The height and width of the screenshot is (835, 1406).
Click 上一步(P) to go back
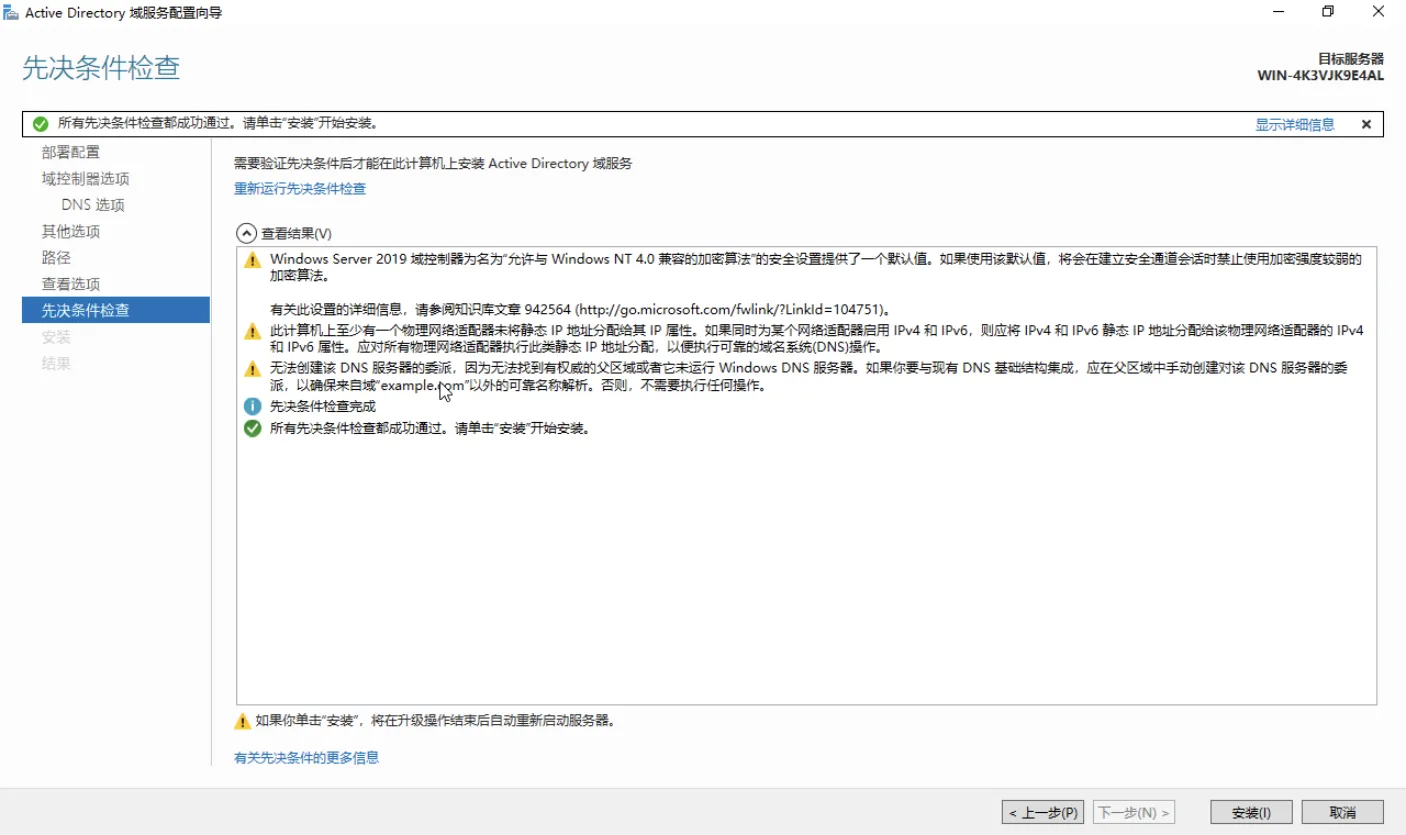tap(1042, 813)
